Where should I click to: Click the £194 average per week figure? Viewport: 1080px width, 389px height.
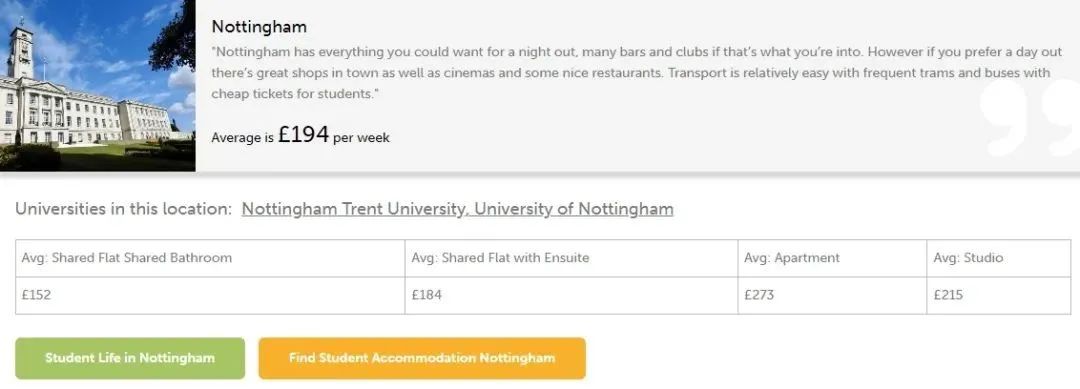[x=304, y=134]
